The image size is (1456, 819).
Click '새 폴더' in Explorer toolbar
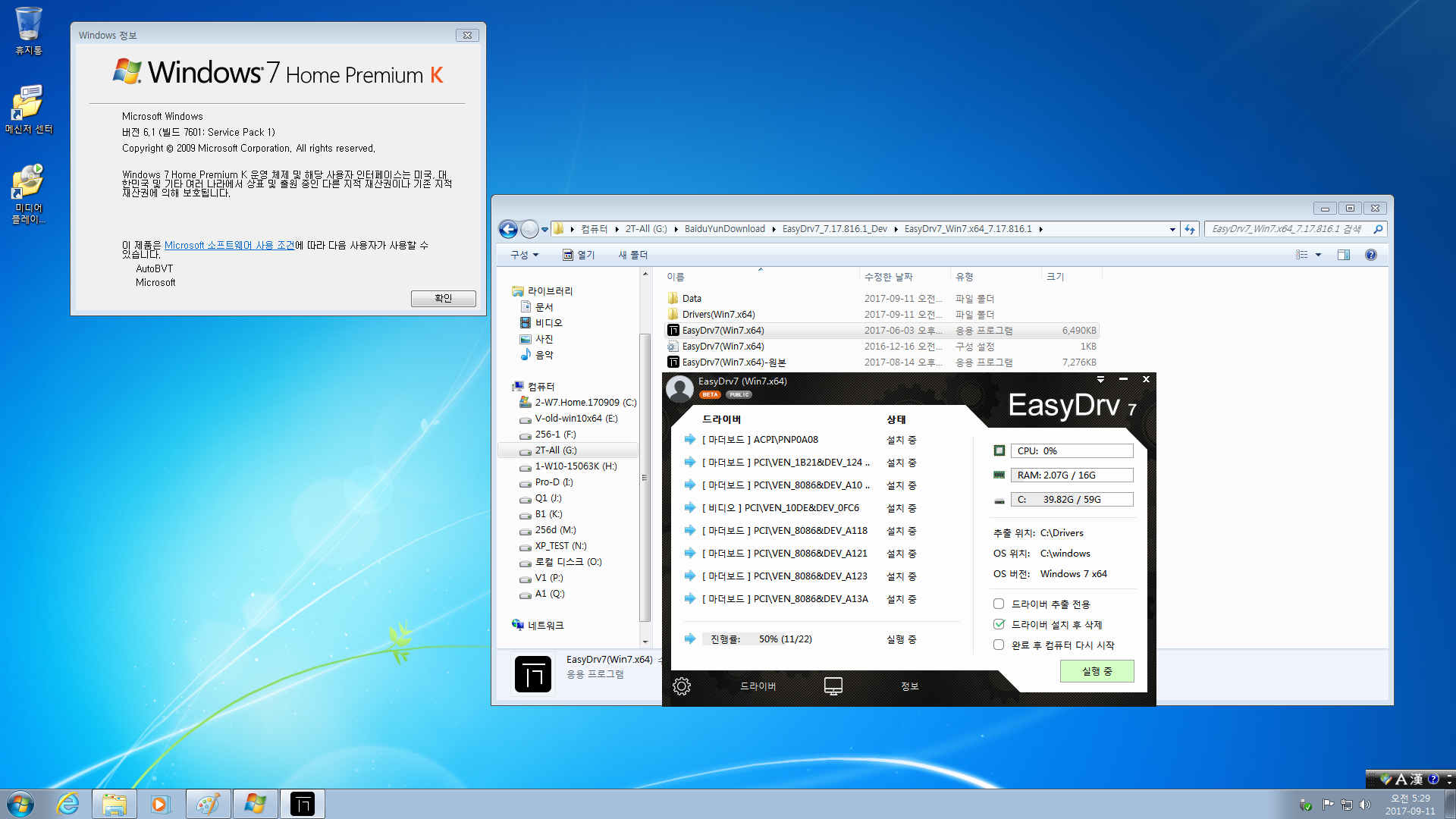(x=632, y=255)
